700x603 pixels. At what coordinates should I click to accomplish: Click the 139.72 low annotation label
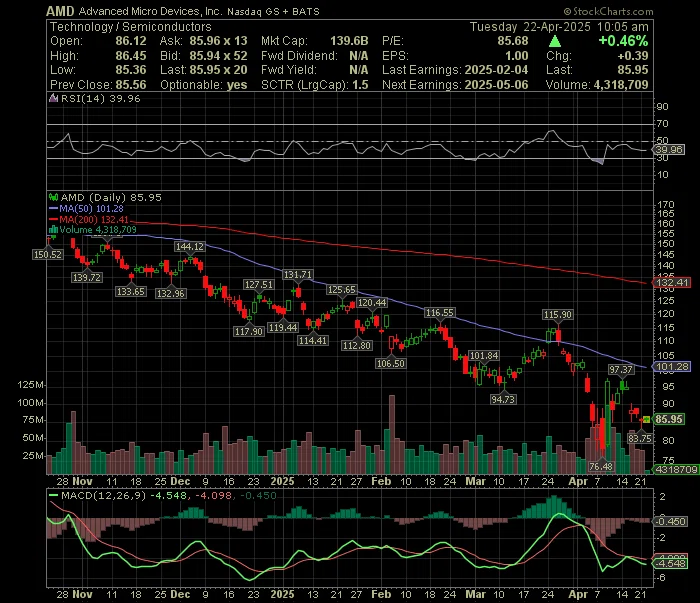pyautogui.click(x=87, y=278)
